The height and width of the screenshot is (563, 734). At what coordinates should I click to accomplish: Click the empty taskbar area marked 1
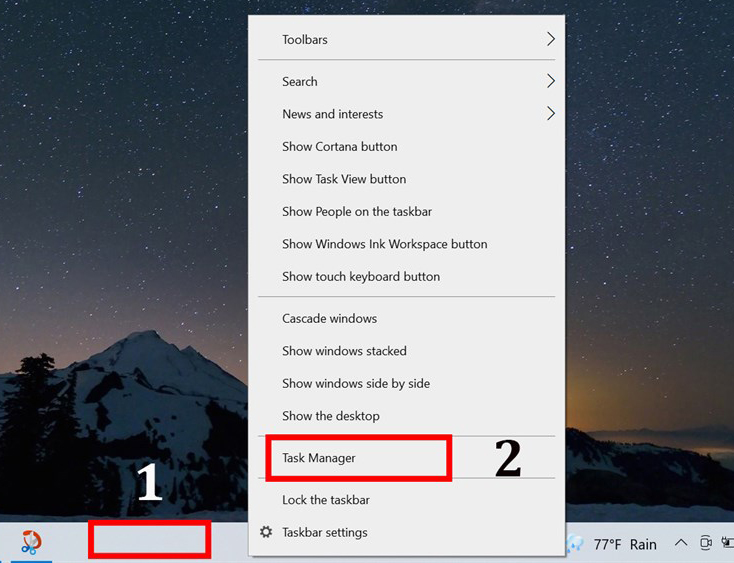[x=149, y=540]
